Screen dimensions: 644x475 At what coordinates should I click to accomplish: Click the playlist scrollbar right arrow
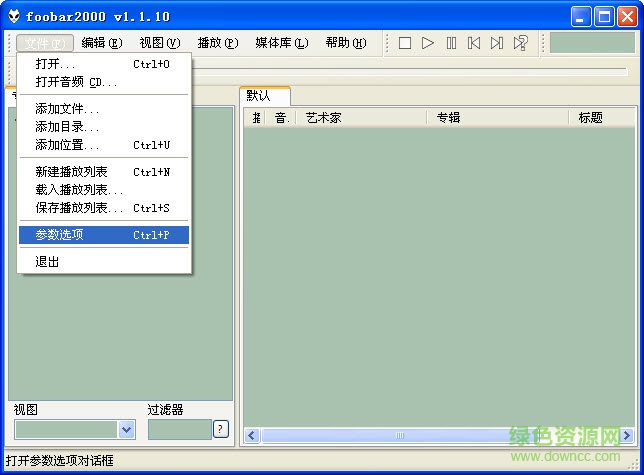pos(627,436)
